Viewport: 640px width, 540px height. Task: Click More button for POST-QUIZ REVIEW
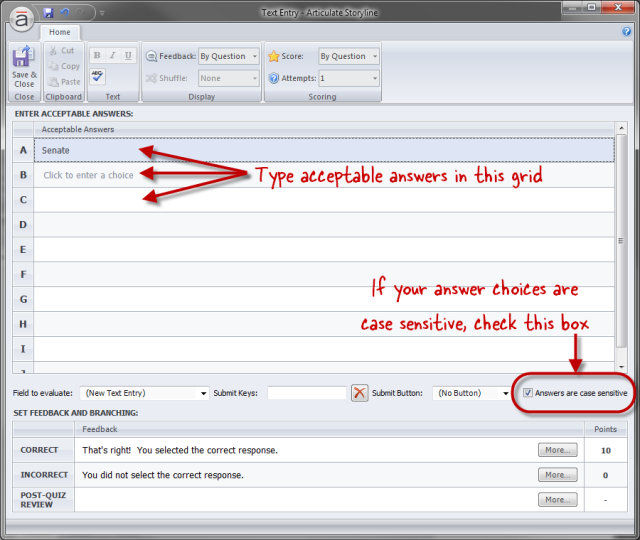(558, 500)
